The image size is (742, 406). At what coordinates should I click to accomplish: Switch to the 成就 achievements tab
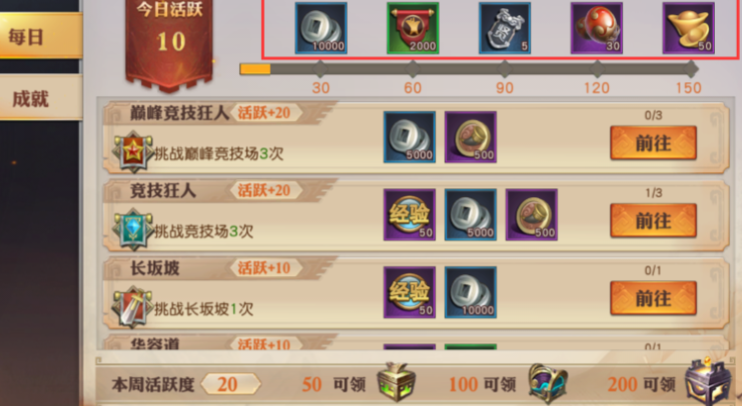click(41, 97)
